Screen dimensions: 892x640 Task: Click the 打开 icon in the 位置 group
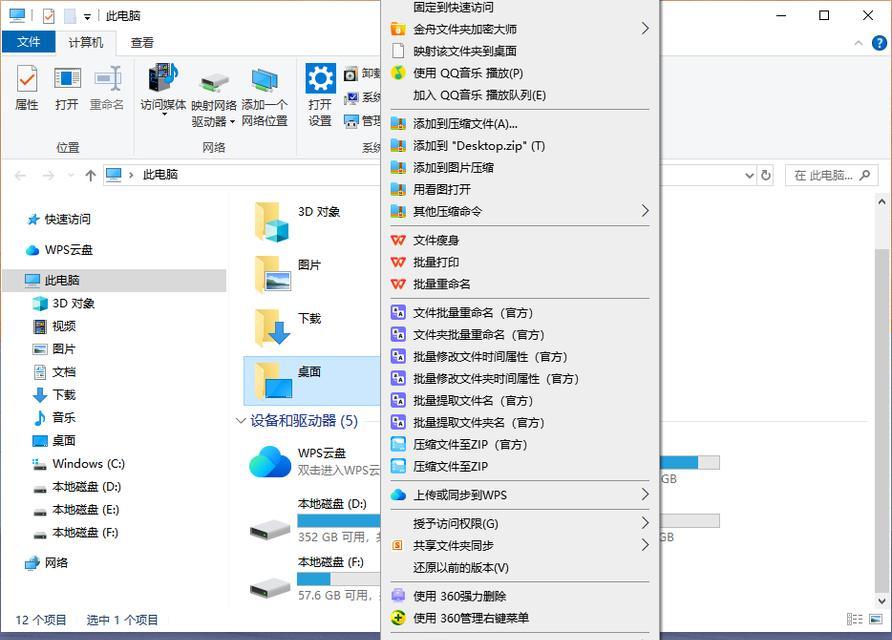coord(67,79)
